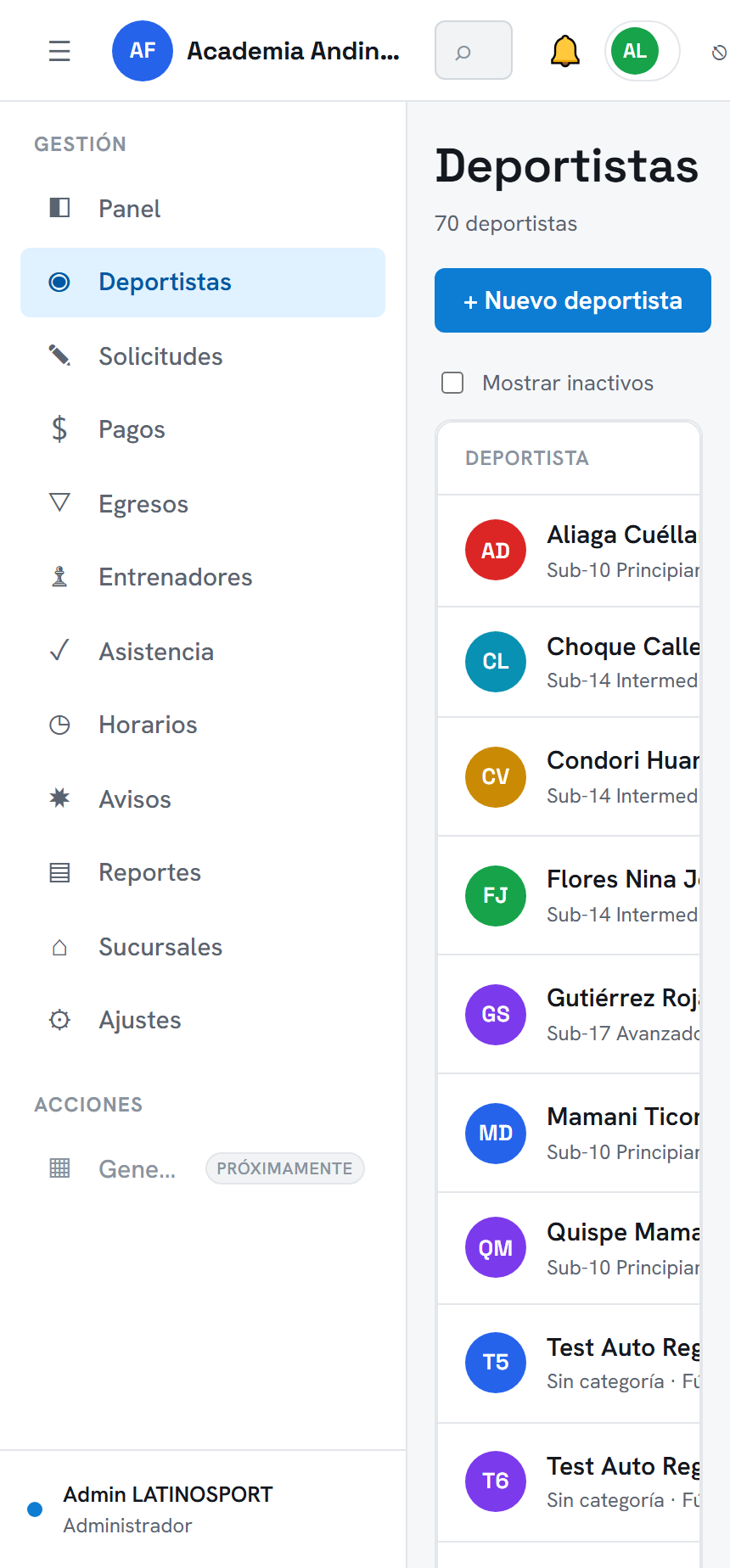Open notifications bell icon
This screenshot has height=1568, width=730.
coord(564,51)
